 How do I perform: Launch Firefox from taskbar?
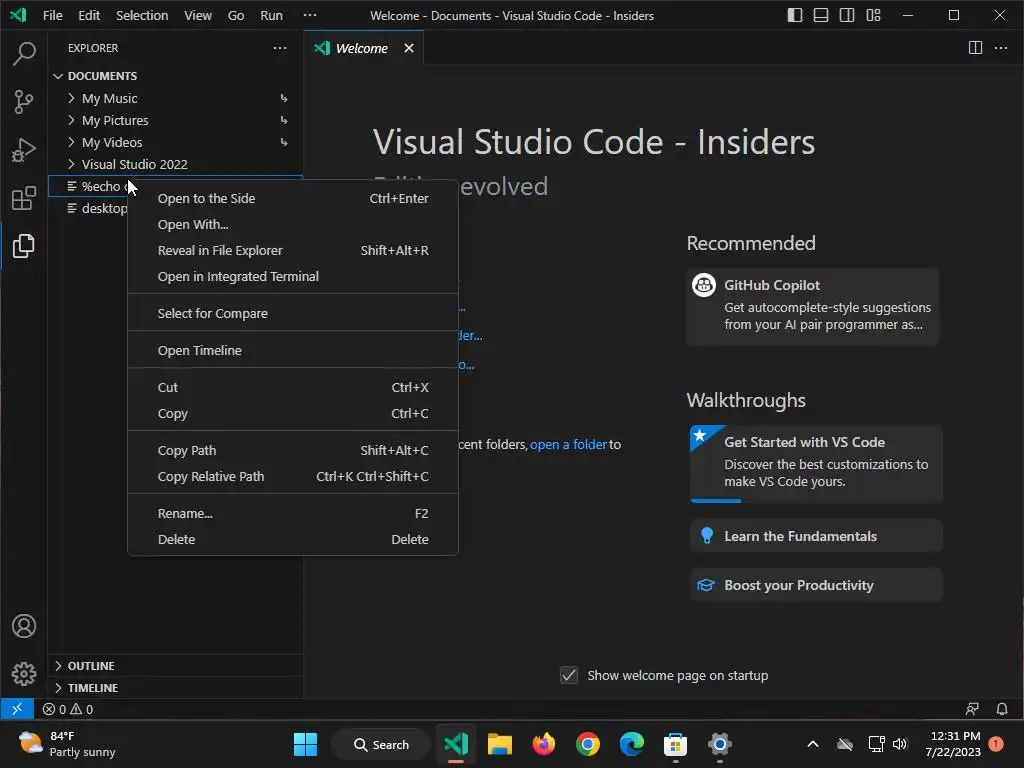[543, 744]
